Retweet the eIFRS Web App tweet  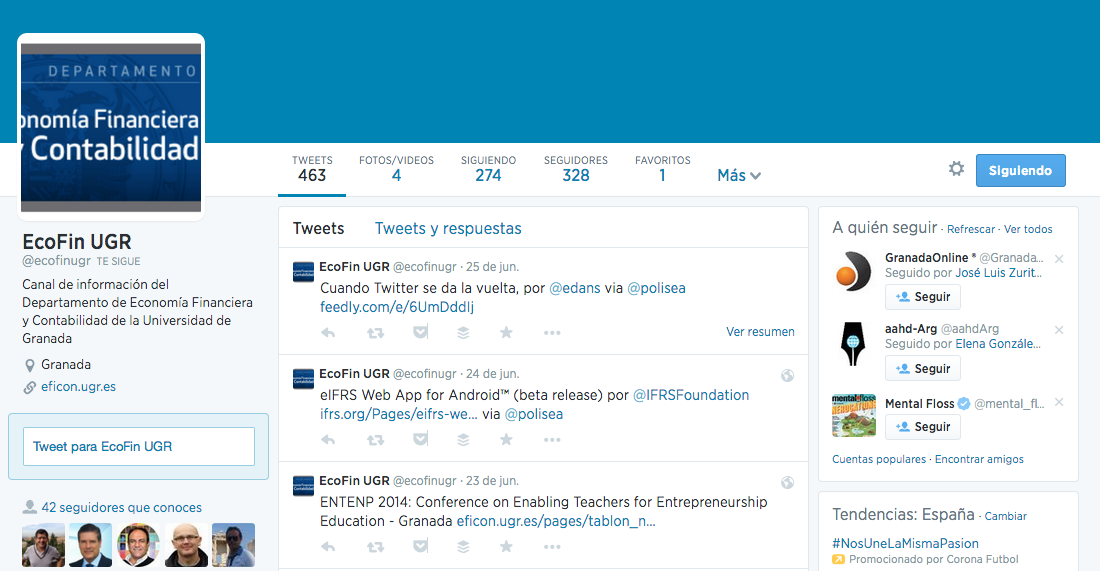click(375, 439)
